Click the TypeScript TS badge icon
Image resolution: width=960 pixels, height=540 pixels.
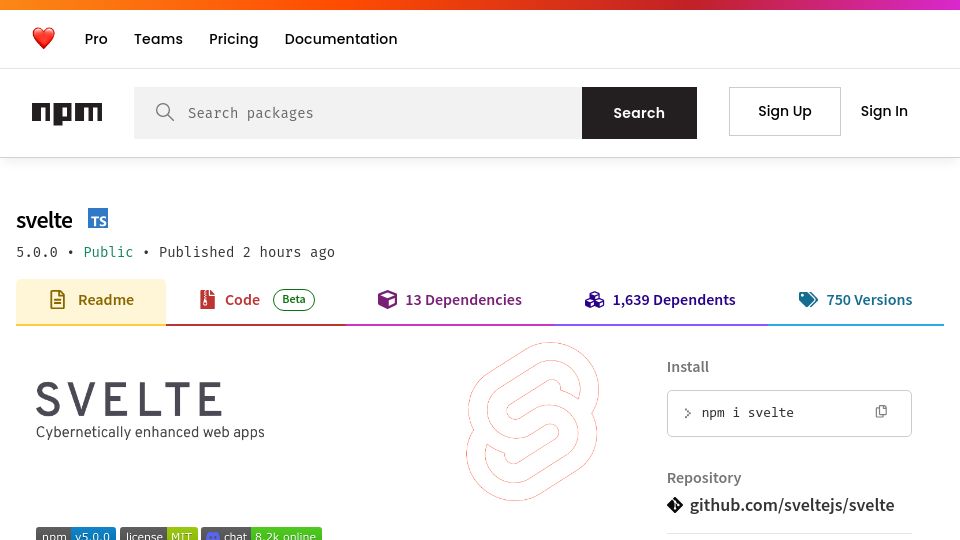(x=98, y=219)
